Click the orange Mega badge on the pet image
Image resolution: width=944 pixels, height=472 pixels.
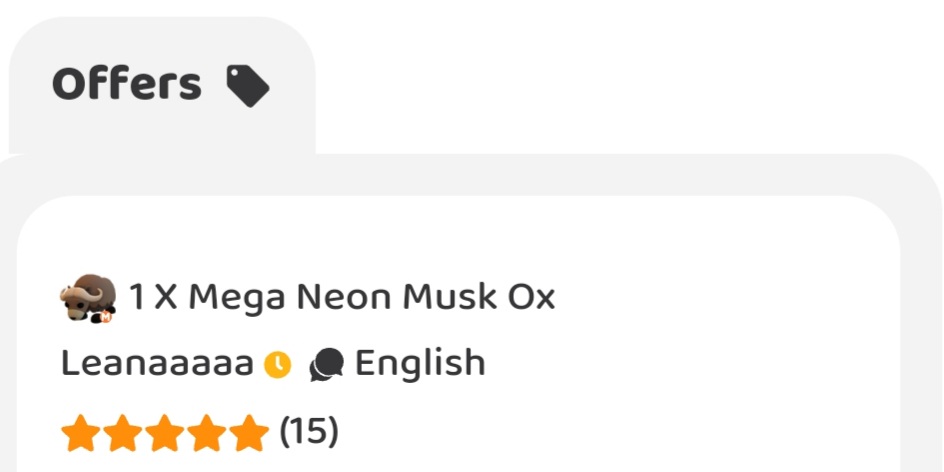point(103,317)
